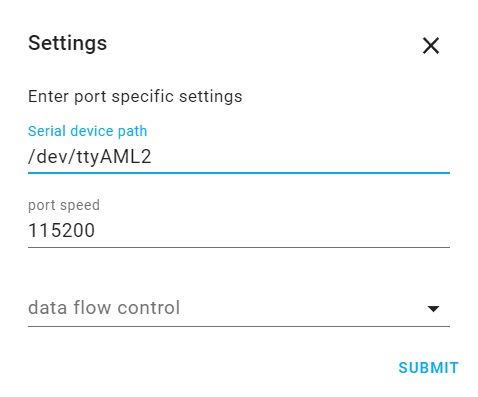Click the Settings dialog title

pos(68,43)
